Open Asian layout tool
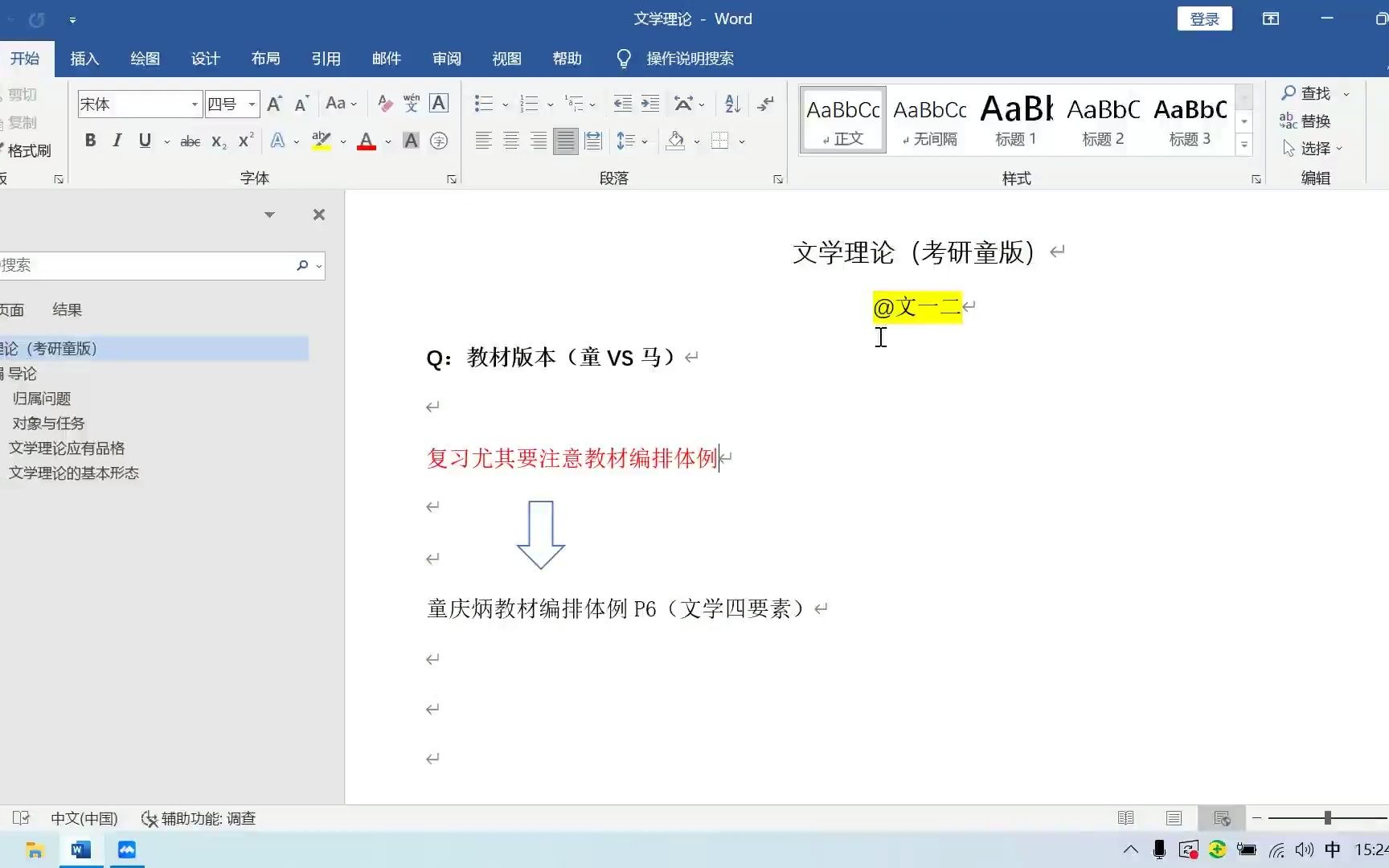Image resolution: width=1389 pixels, height=868 pixels. 683,103
